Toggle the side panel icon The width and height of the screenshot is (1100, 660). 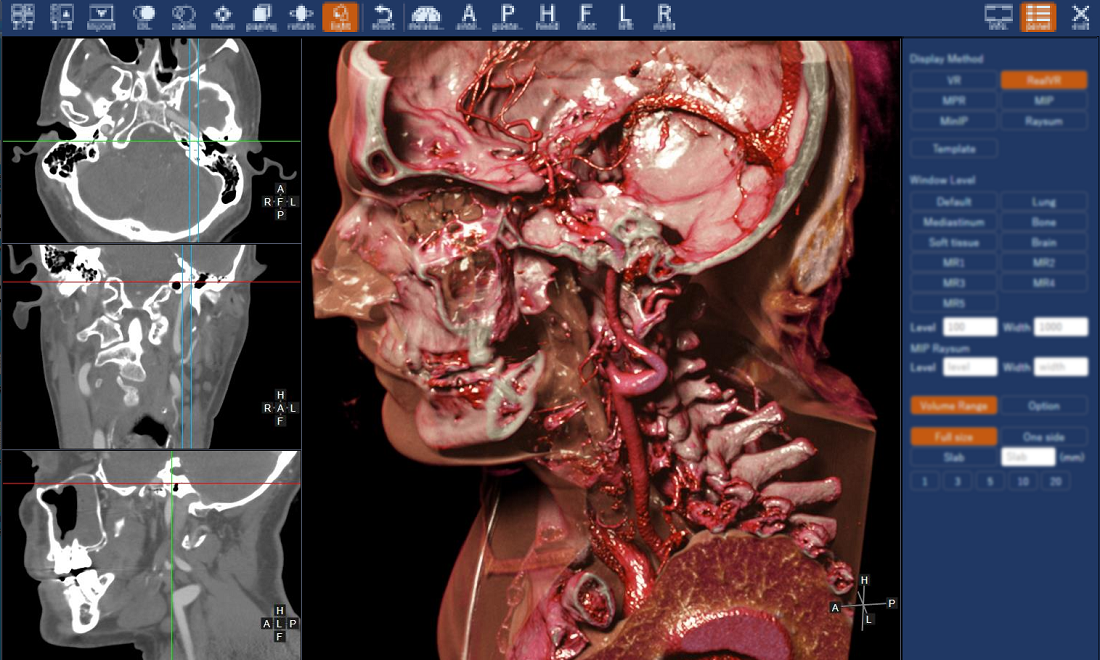1038,16
